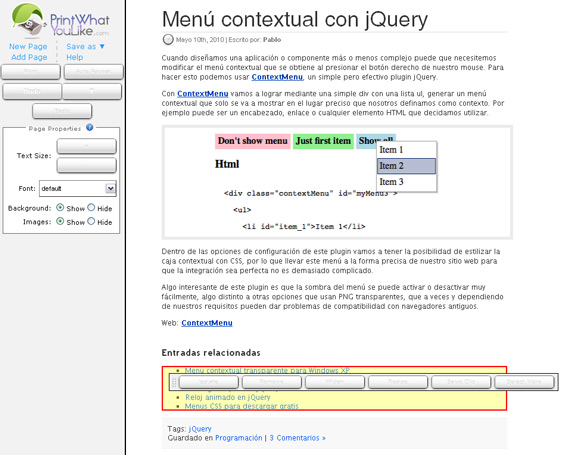
Task: Click the "Html" heading in demo image
Action: pos(227,164)
